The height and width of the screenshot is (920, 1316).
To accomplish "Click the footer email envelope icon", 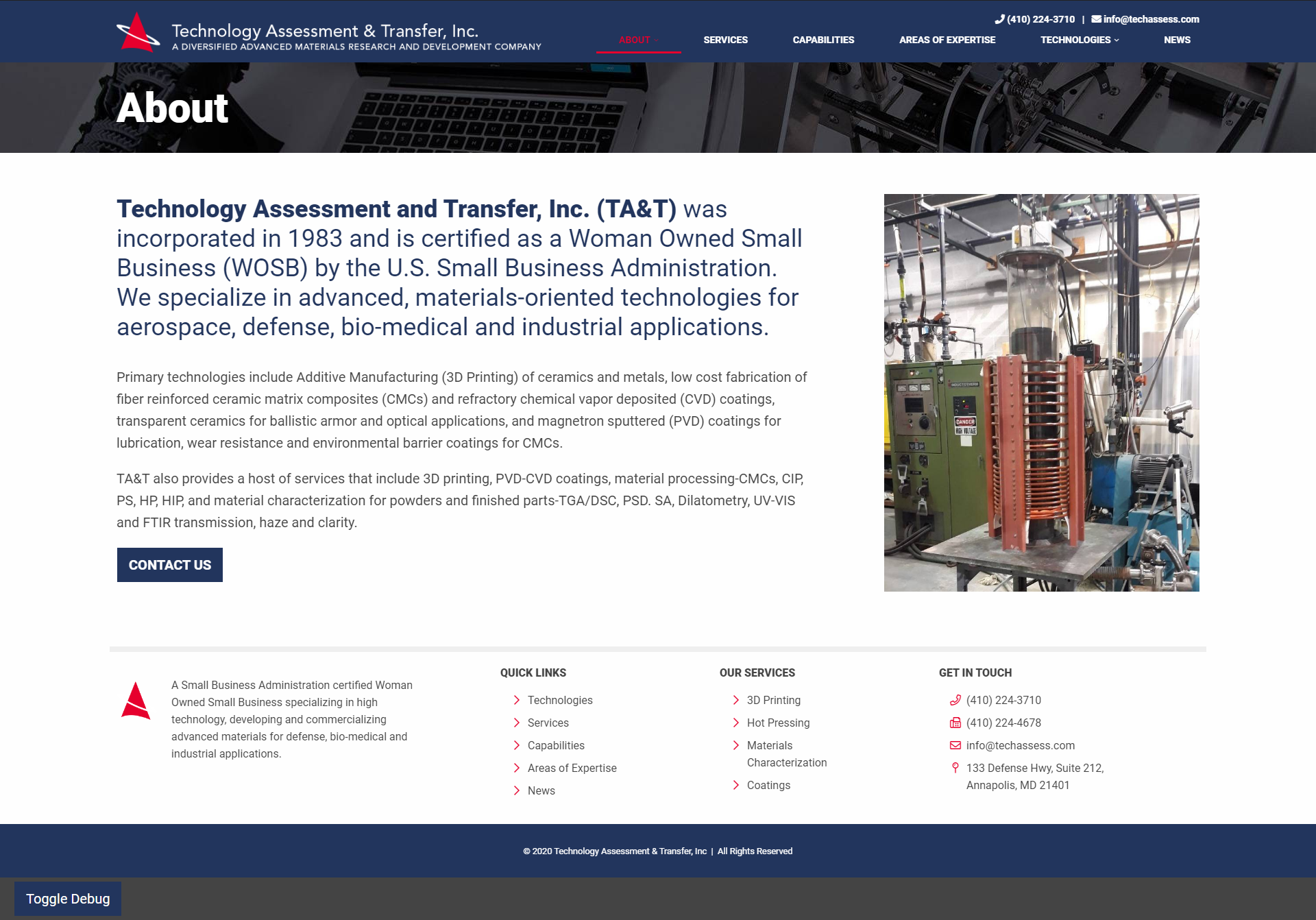I will click(x=955, y=745).
